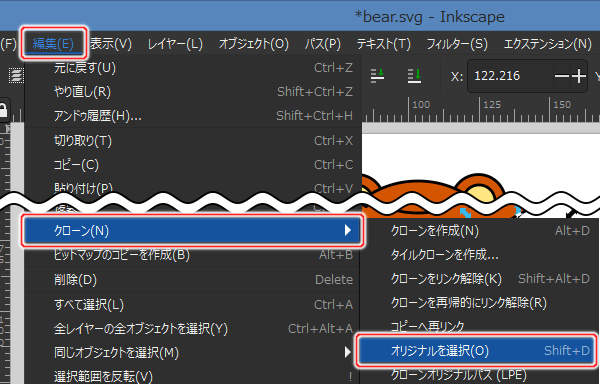The height and width of the screenshot is (384, 600).
Task: Increase X value with plus button
Action: tap(579, 76)
